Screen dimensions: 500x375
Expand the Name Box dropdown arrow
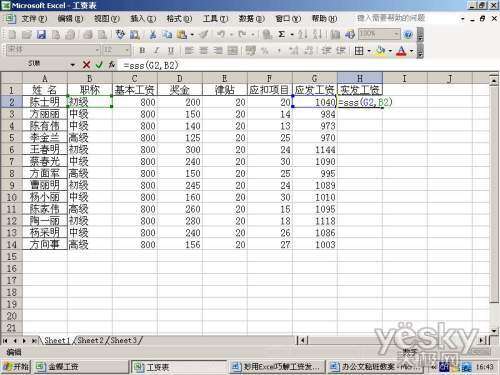tap(73, 65)
